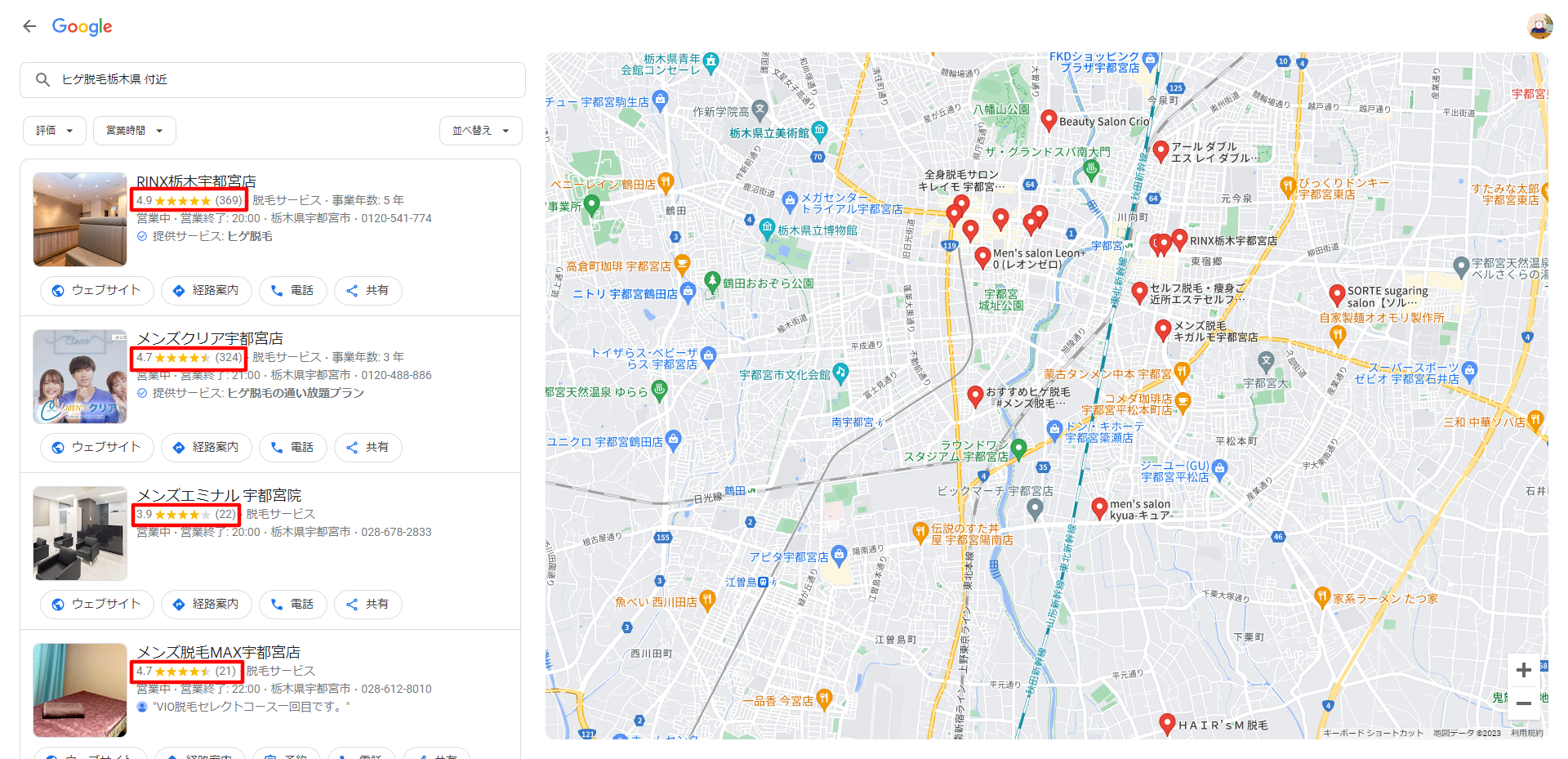
Task: Open 利用規約 terms link on map
Action: pyautogui.click(x=1526, y=733)
